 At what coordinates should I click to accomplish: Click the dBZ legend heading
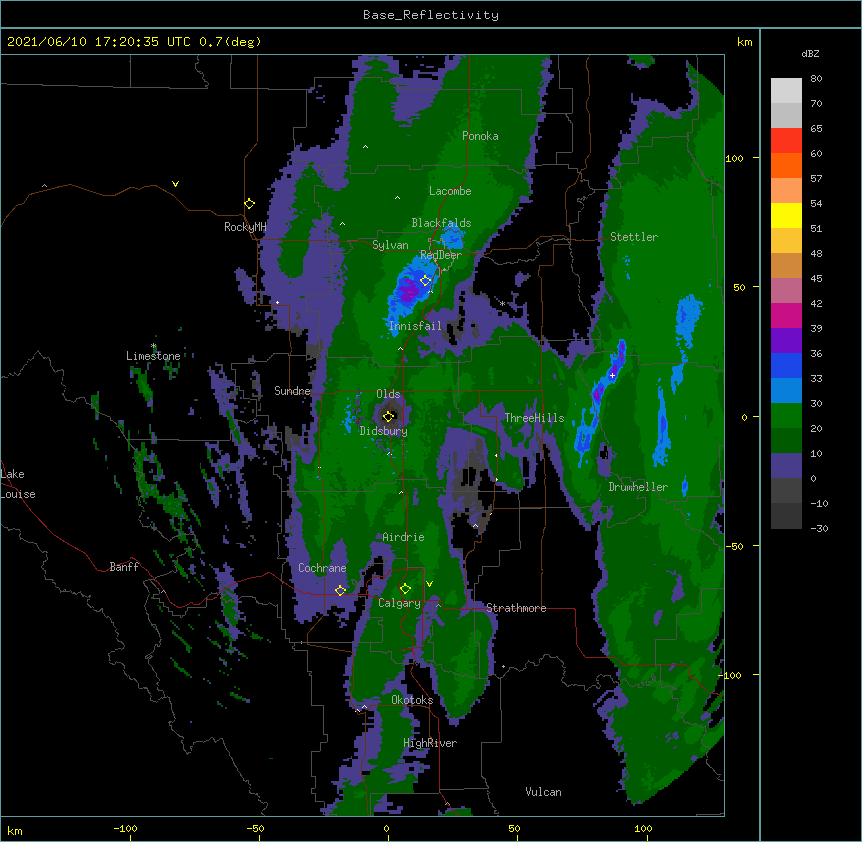tap(810, 54)
